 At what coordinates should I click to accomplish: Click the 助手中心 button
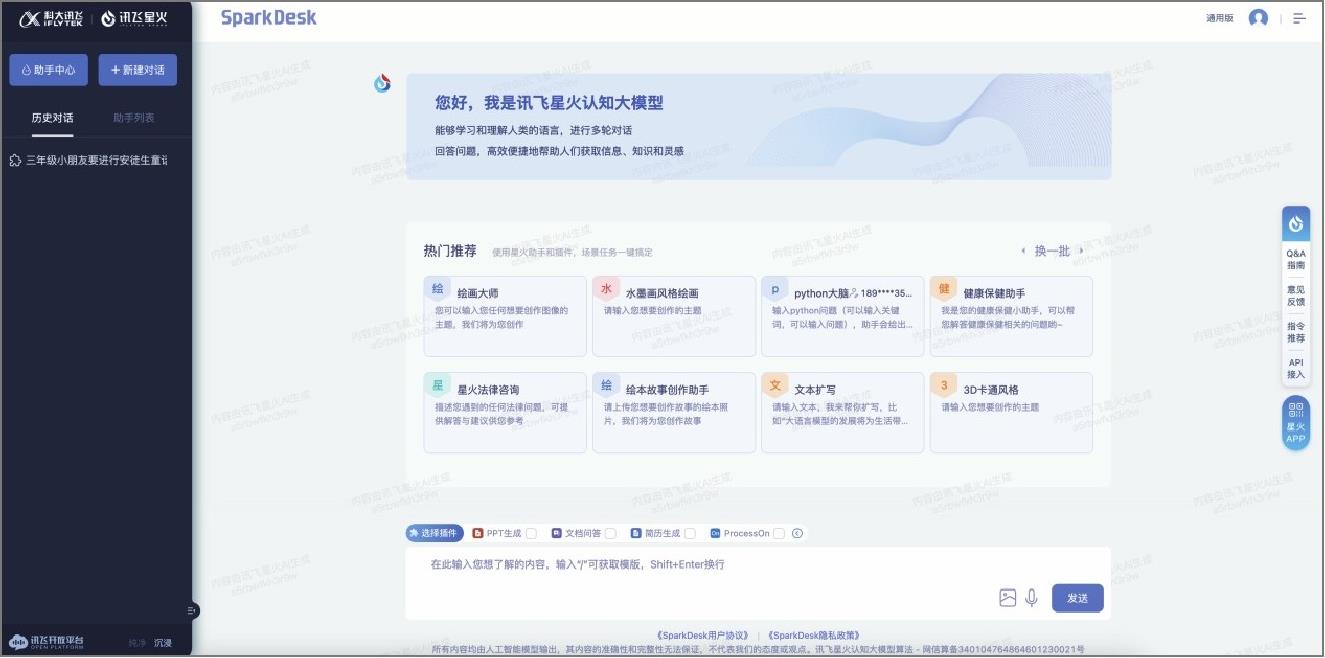(x=48, y=70)
